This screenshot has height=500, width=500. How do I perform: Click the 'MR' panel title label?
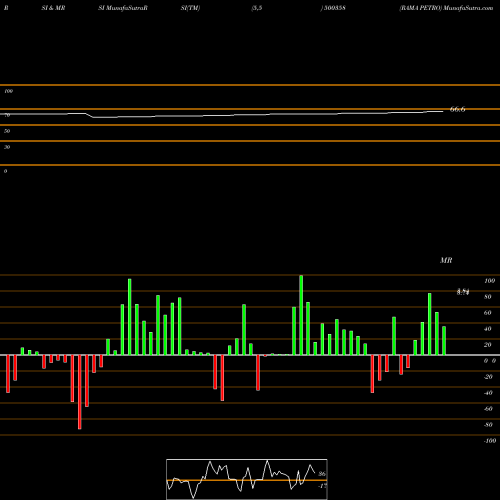446,260
